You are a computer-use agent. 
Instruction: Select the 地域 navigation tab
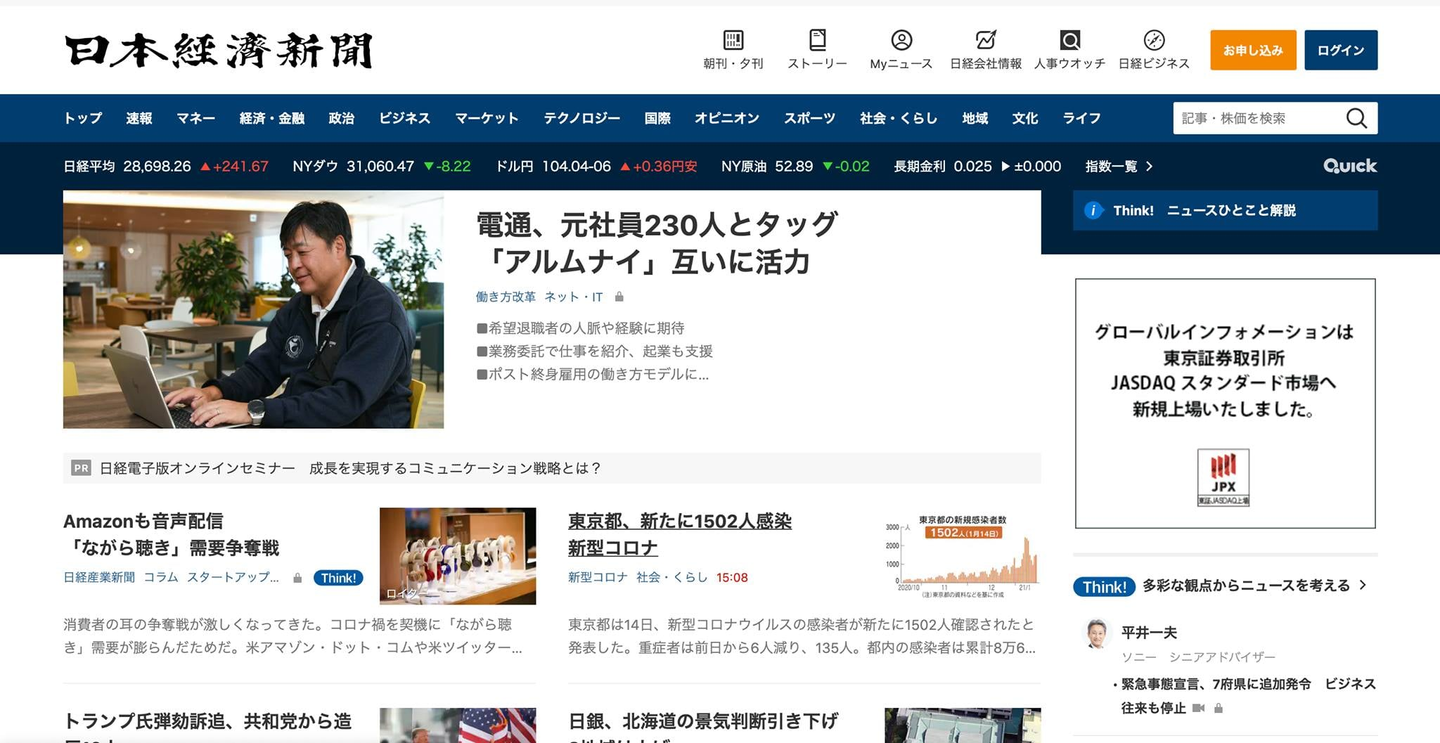pyautogui.click(x=975, y=118)
